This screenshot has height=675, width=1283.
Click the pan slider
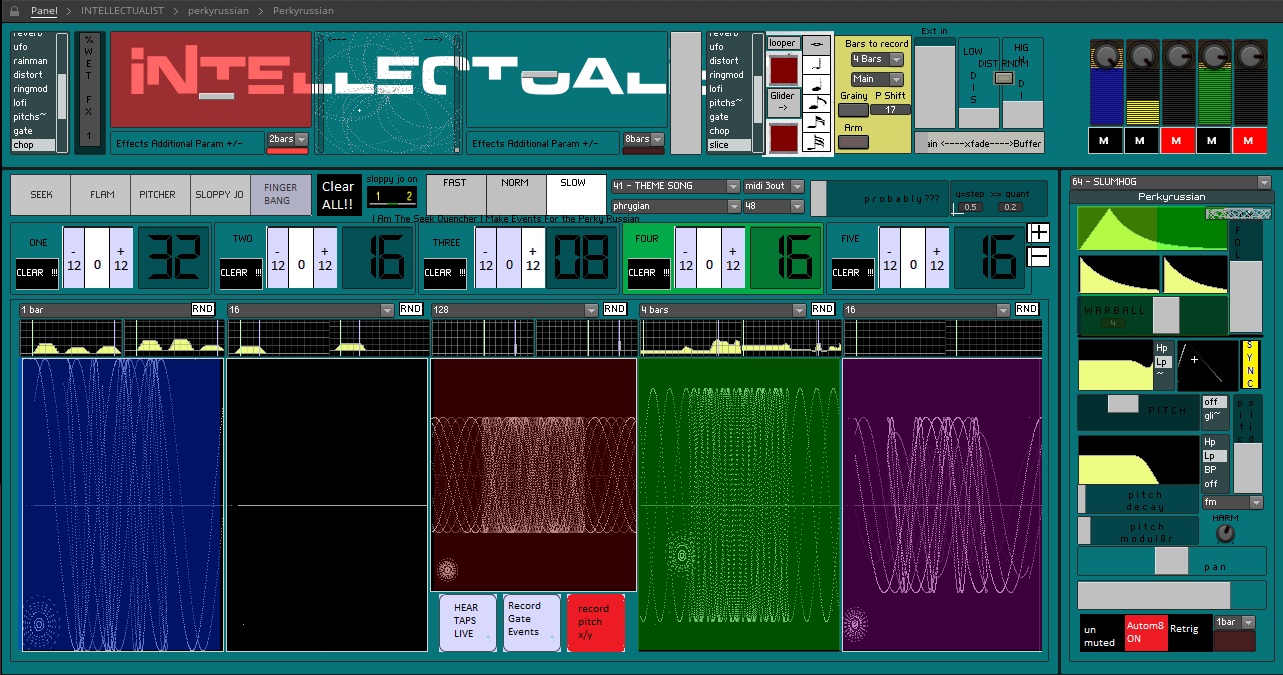point(1170,561)
